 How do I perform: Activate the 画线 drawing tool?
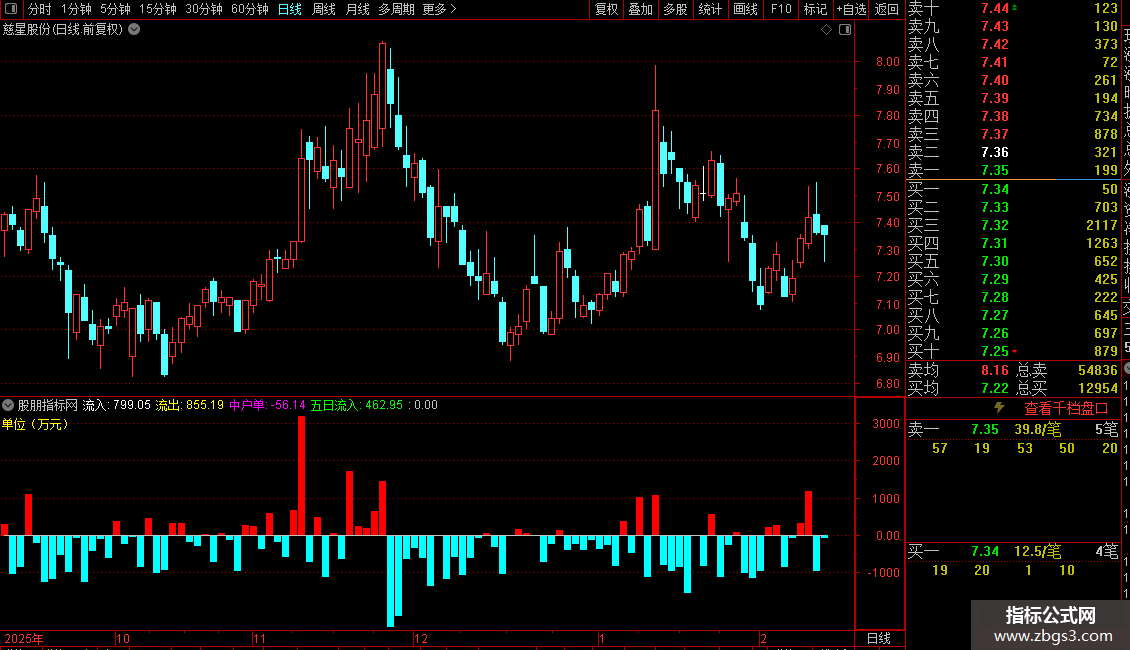click(x=745, y=9)
